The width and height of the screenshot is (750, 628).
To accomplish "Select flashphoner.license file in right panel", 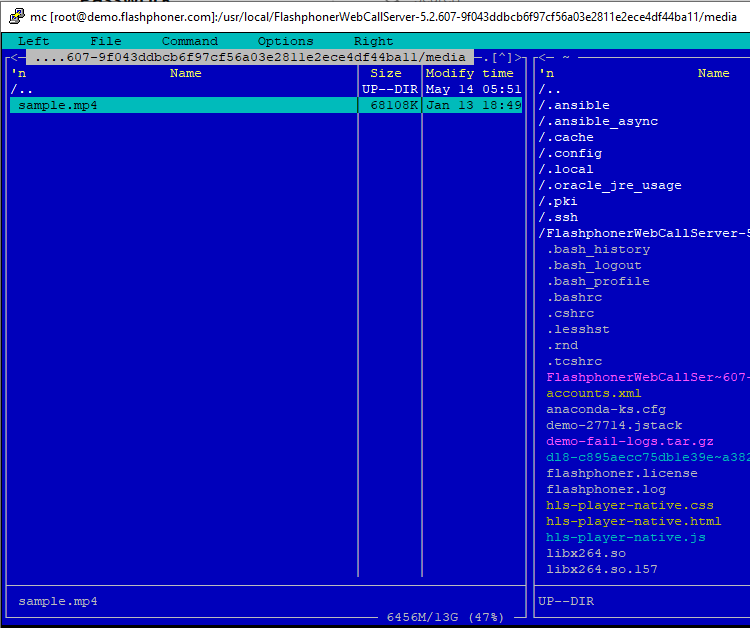I will 622,473.
